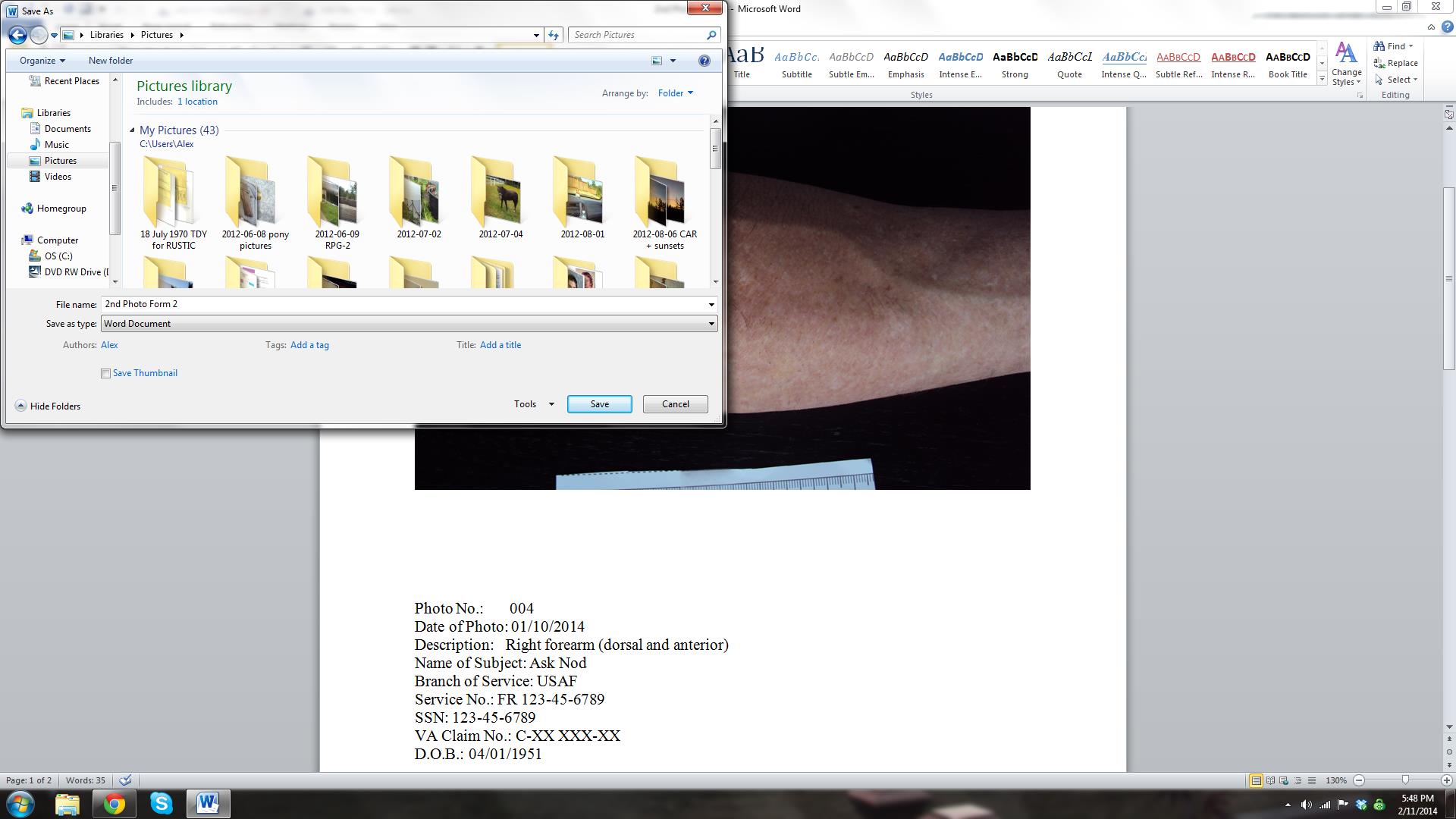This screenshot has width=1456, height=819.
Task: Open Google Chrome from the taskbar
Action: click(x=115, y=804)
